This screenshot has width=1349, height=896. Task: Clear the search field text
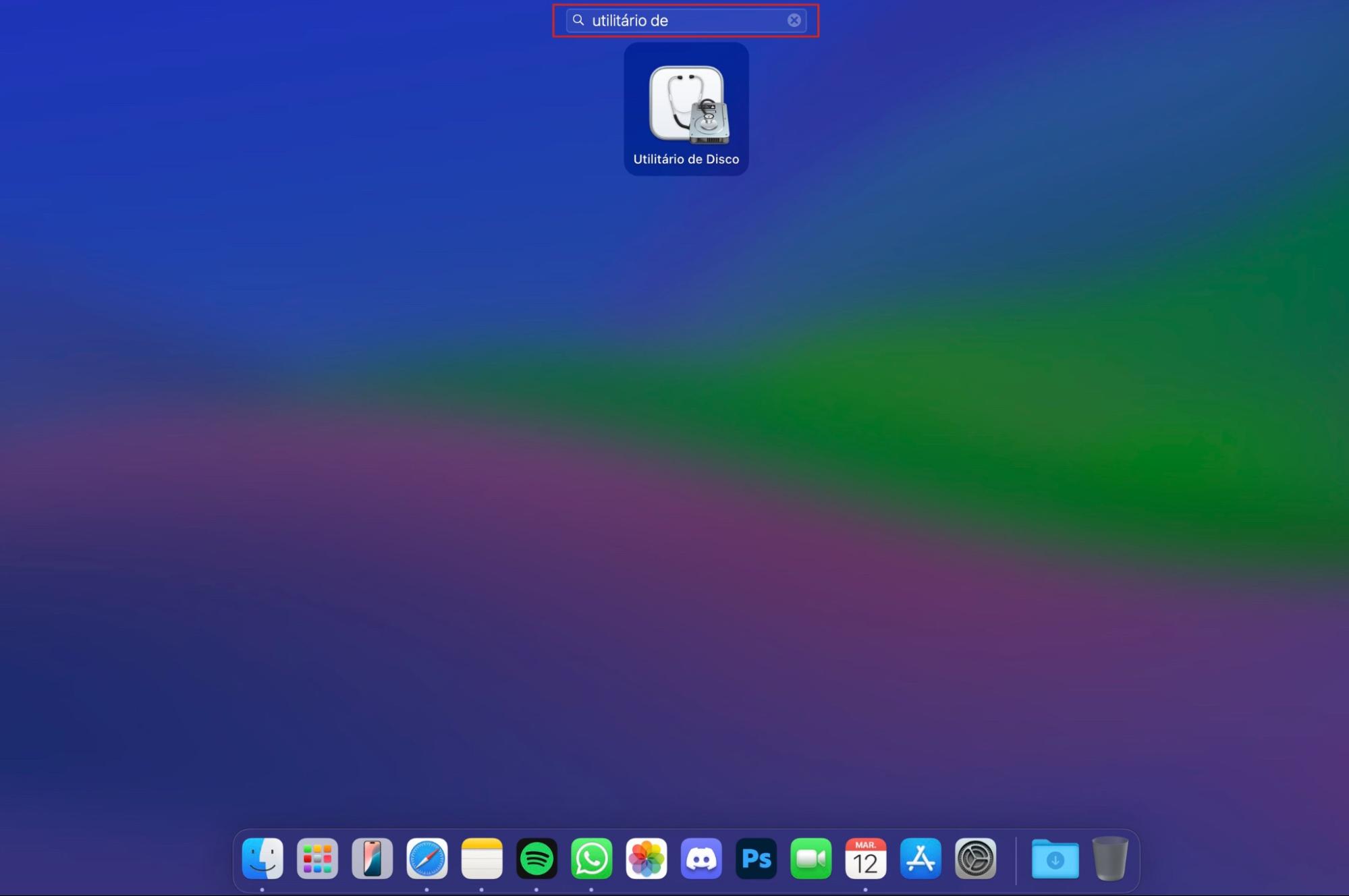[x=794, y=20]
